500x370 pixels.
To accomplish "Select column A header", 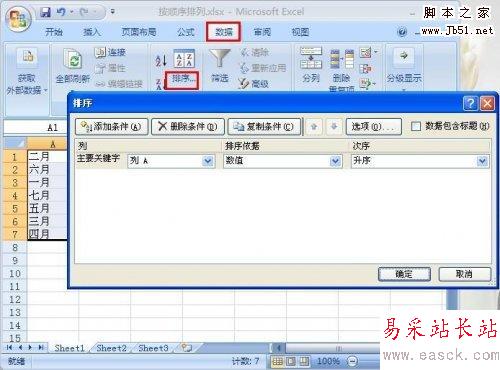I will click(x=47, y=144).
